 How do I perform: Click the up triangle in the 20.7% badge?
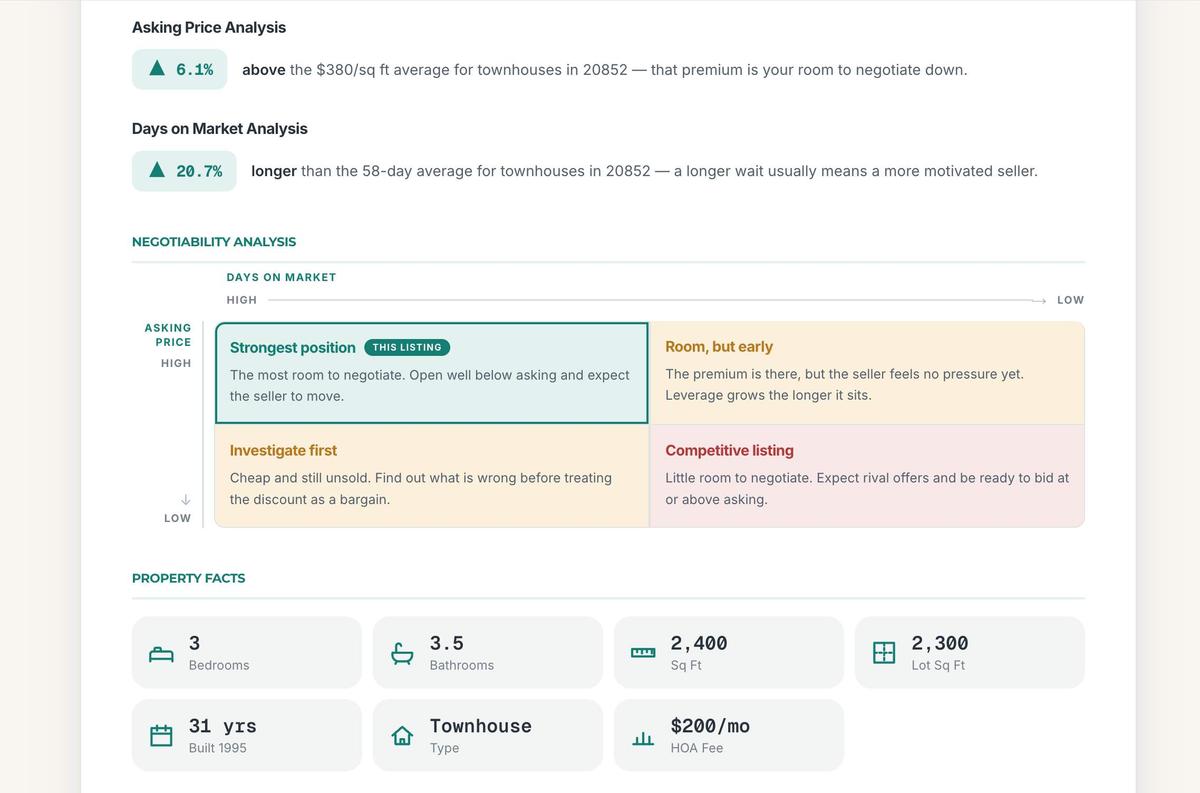click(x=157, y=170)
